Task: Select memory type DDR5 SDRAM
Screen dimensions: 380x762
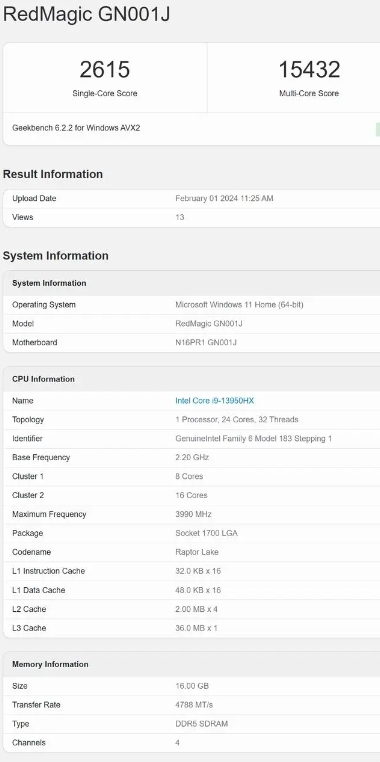Action: (202, 724)
